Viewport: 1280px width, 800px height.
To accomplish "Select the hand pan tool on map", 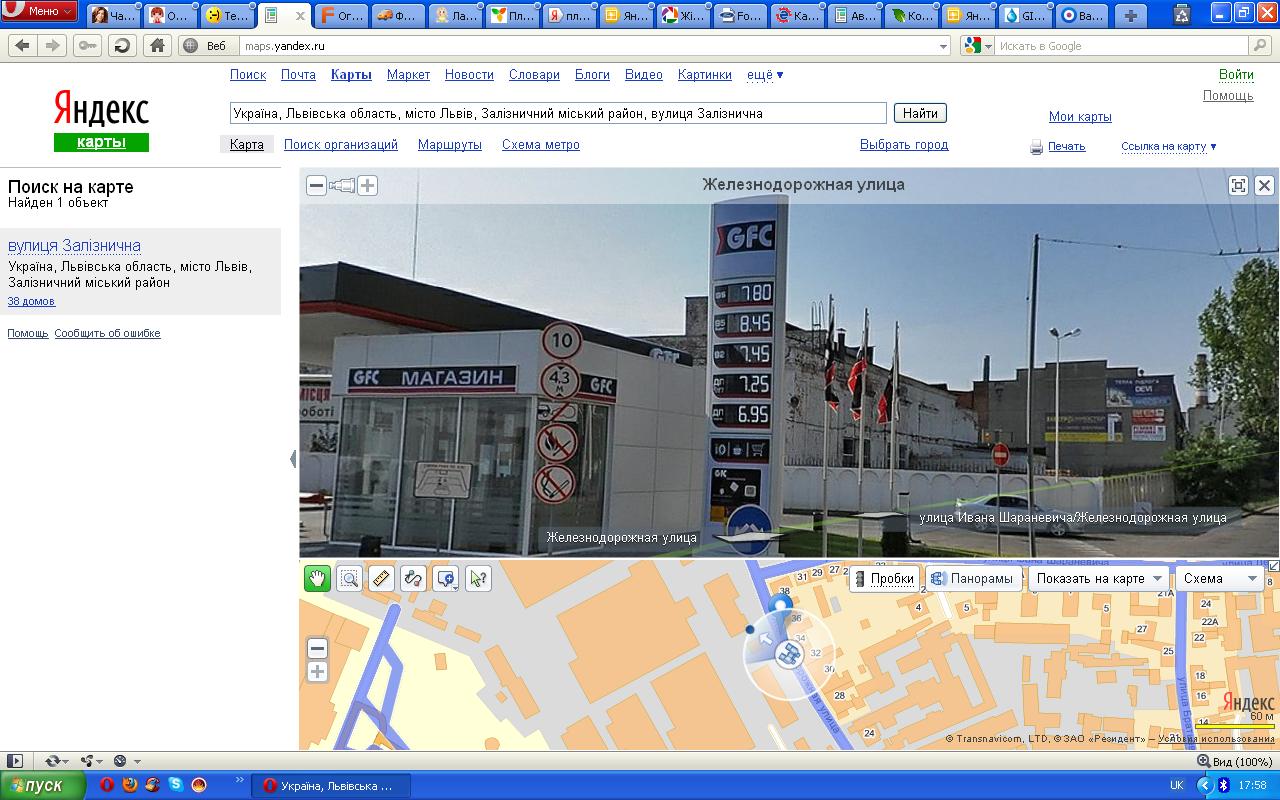I will click(317, 578).
